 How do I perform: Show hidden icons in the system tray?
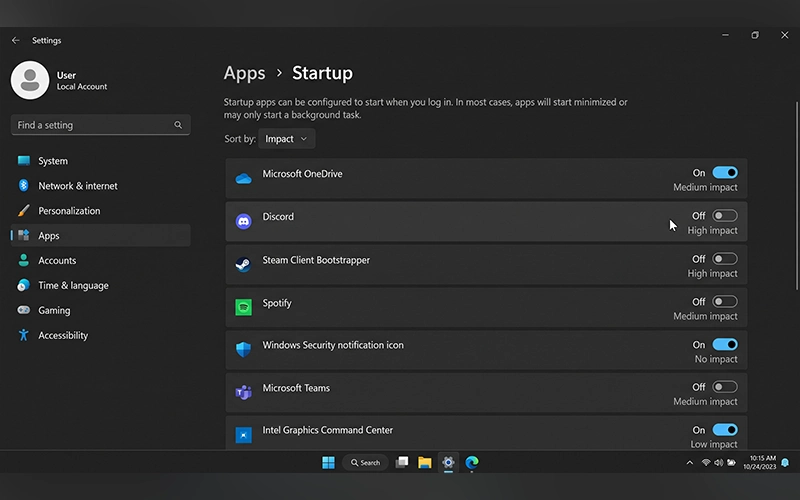(x=690, y=463)
